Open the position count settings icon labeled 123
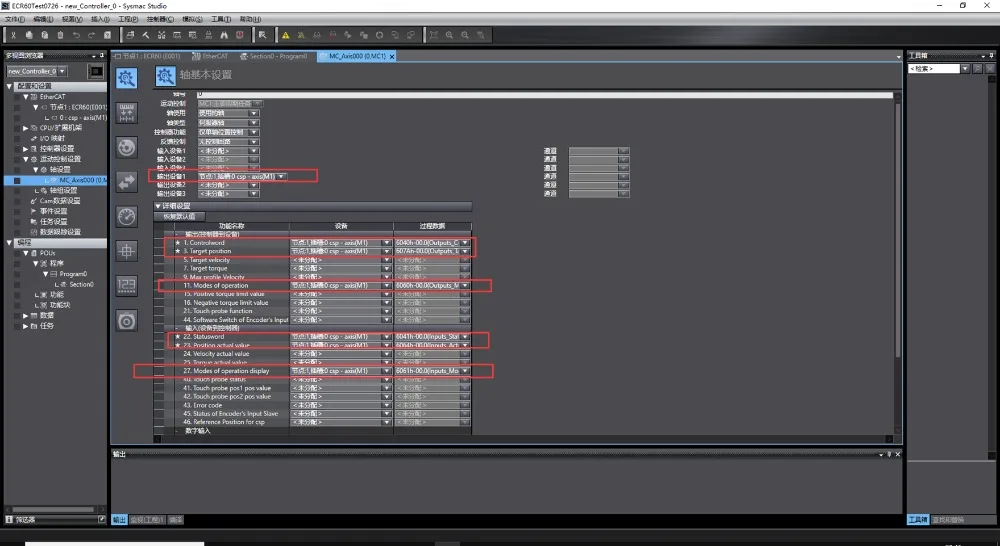Viewport: 1000px width, 546px height. [126, 285]
